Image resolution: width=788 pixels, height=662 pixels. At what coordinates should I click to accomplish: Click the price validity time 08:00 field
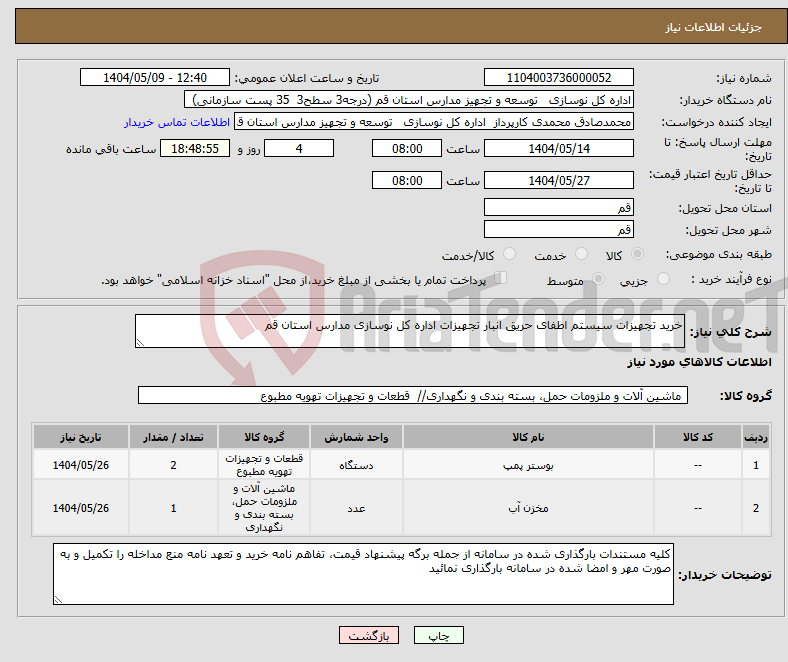pos(407,180)
